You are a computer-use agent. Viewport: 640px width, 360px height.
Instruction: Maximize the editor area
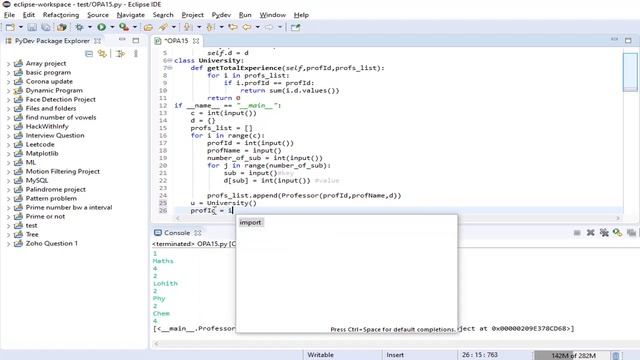pyautogui.click(x=628, y=40)
